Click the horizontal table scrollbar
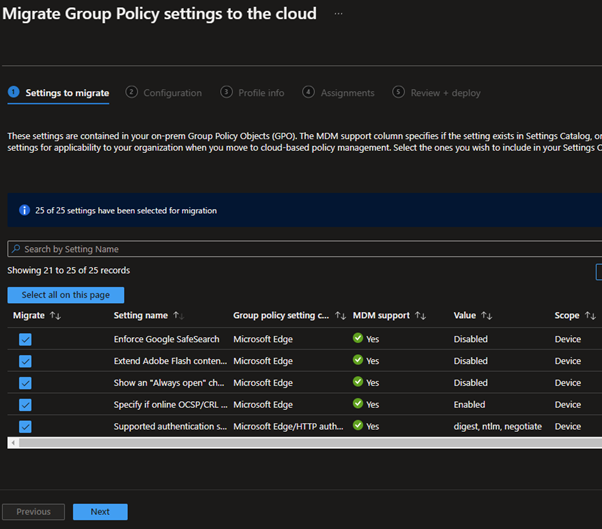Screen dimensions: 602x529 (300, 441)
